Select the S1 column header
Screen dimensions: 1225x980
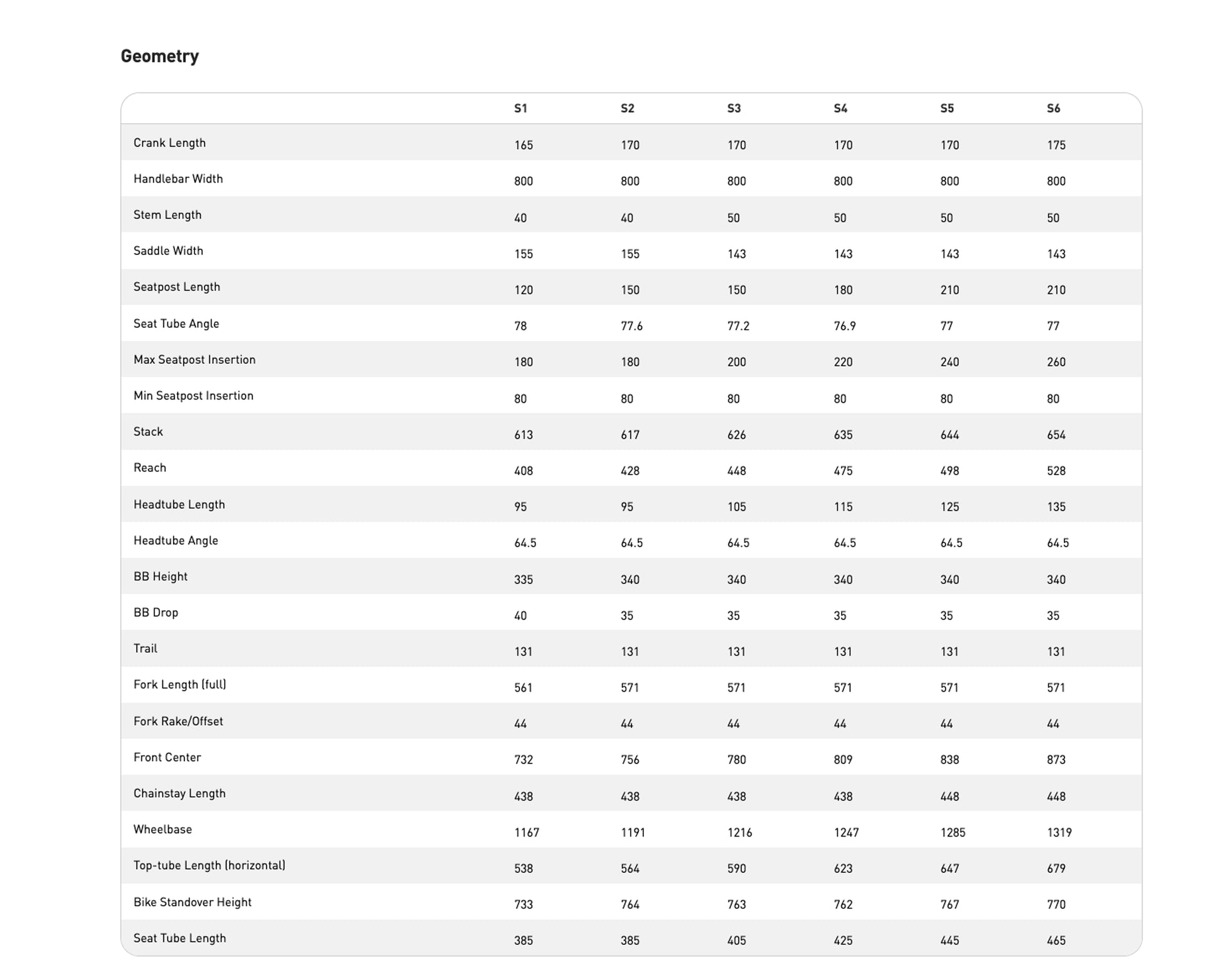coord(521,108)
